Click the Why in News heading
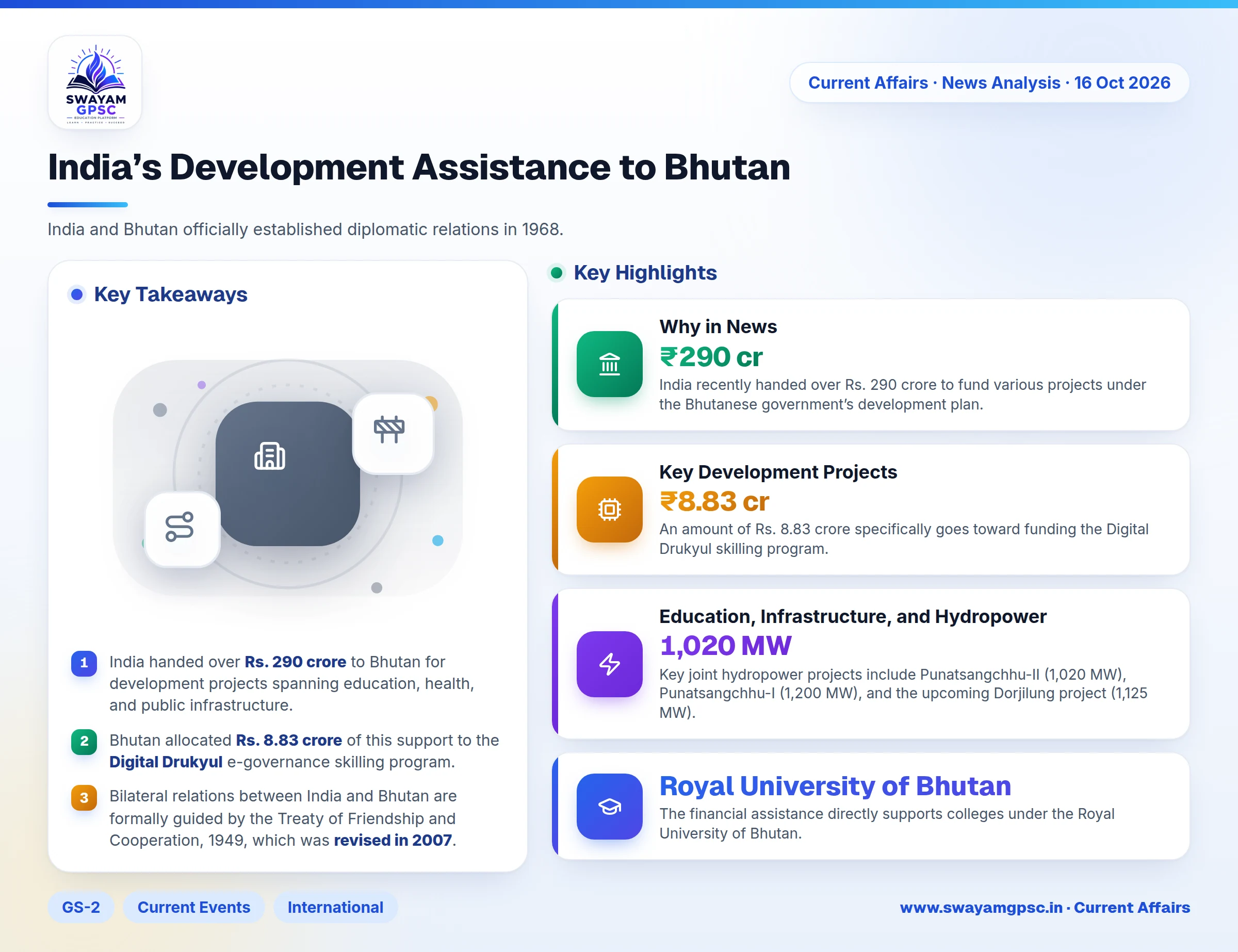Viewport: 1238px width, 952px height. (x=718, y=326)
